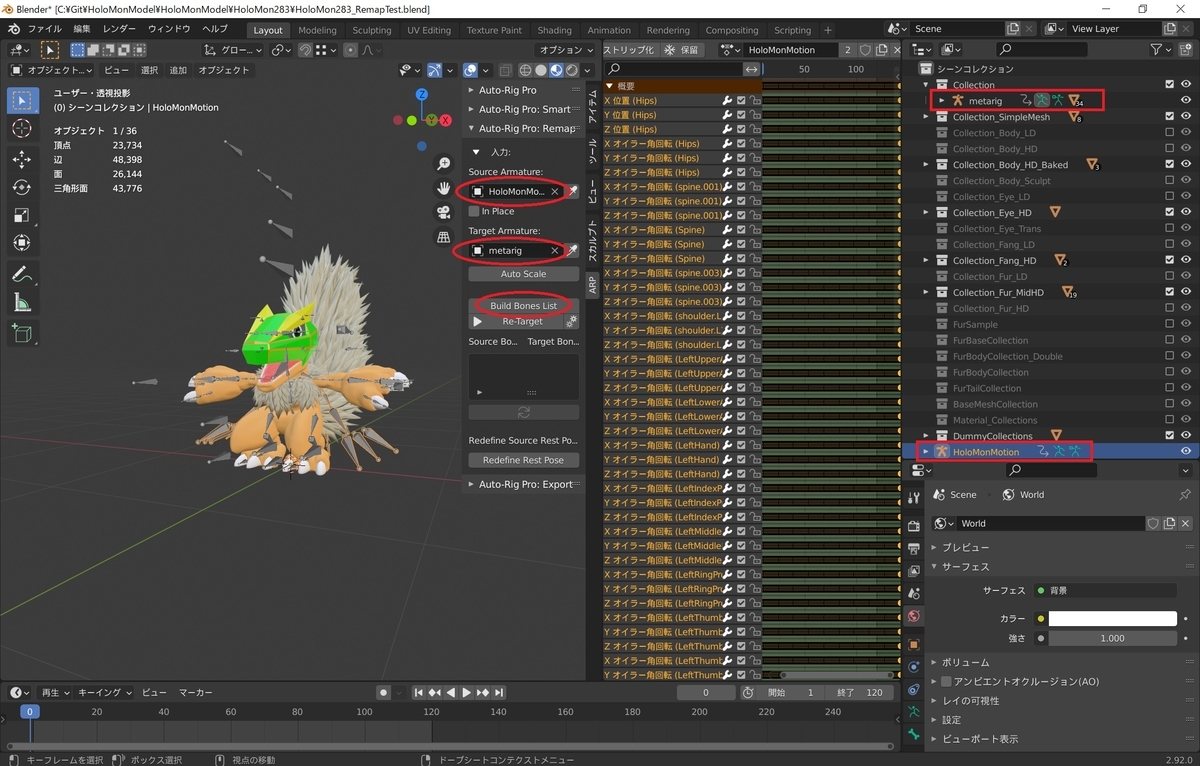
Task: Select the Transform tool
Action: [x=23, y=243]
